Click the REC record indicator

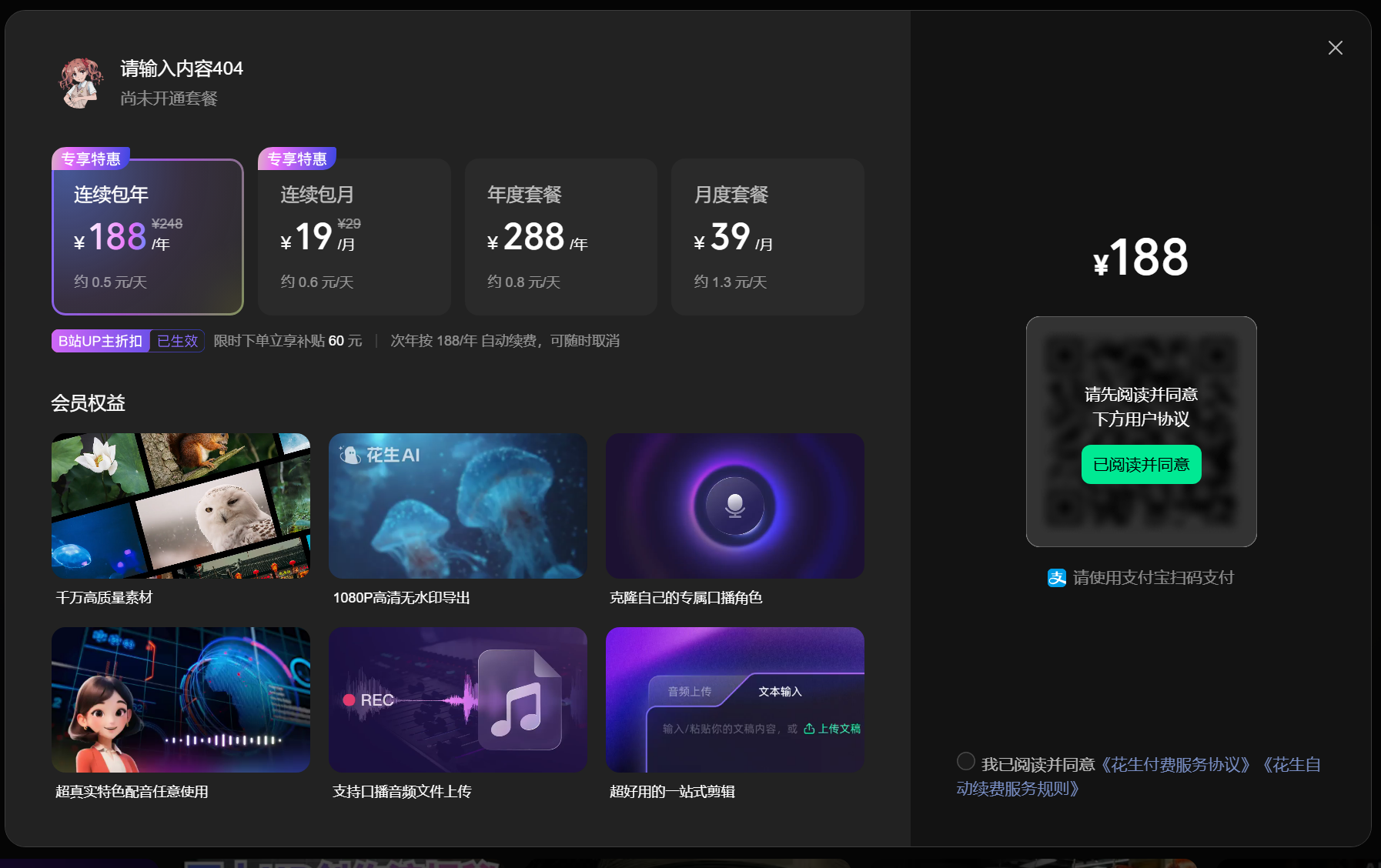click(x=368, y=700)
